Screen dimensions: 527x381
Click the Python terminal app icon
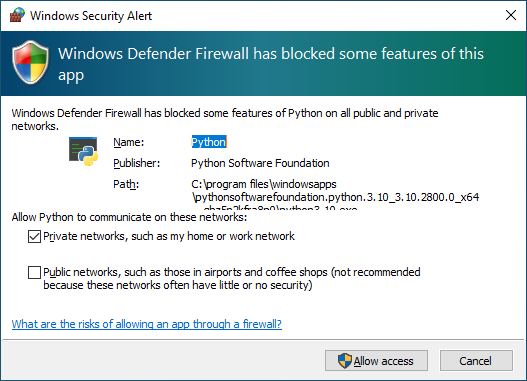click(83, 151)
